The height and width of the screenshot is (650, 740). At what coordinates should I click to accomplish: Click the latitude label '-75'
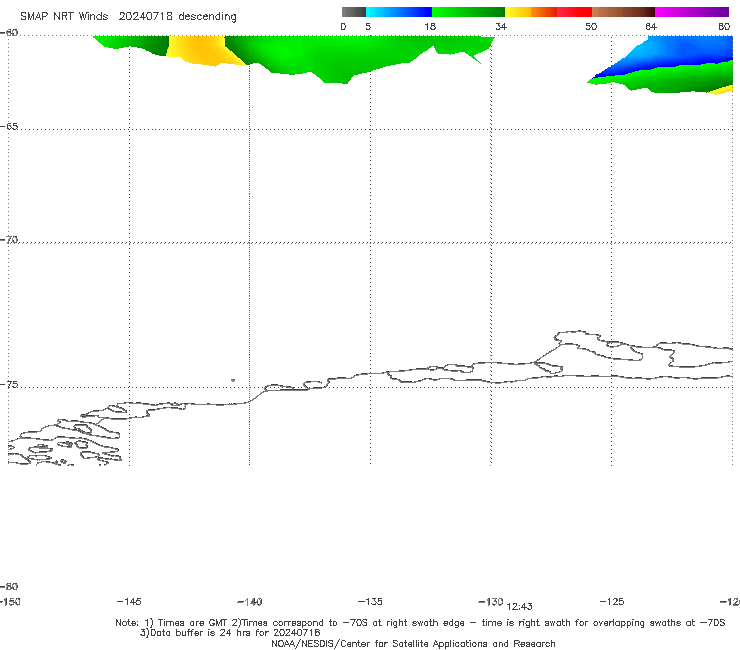[9, 385]
